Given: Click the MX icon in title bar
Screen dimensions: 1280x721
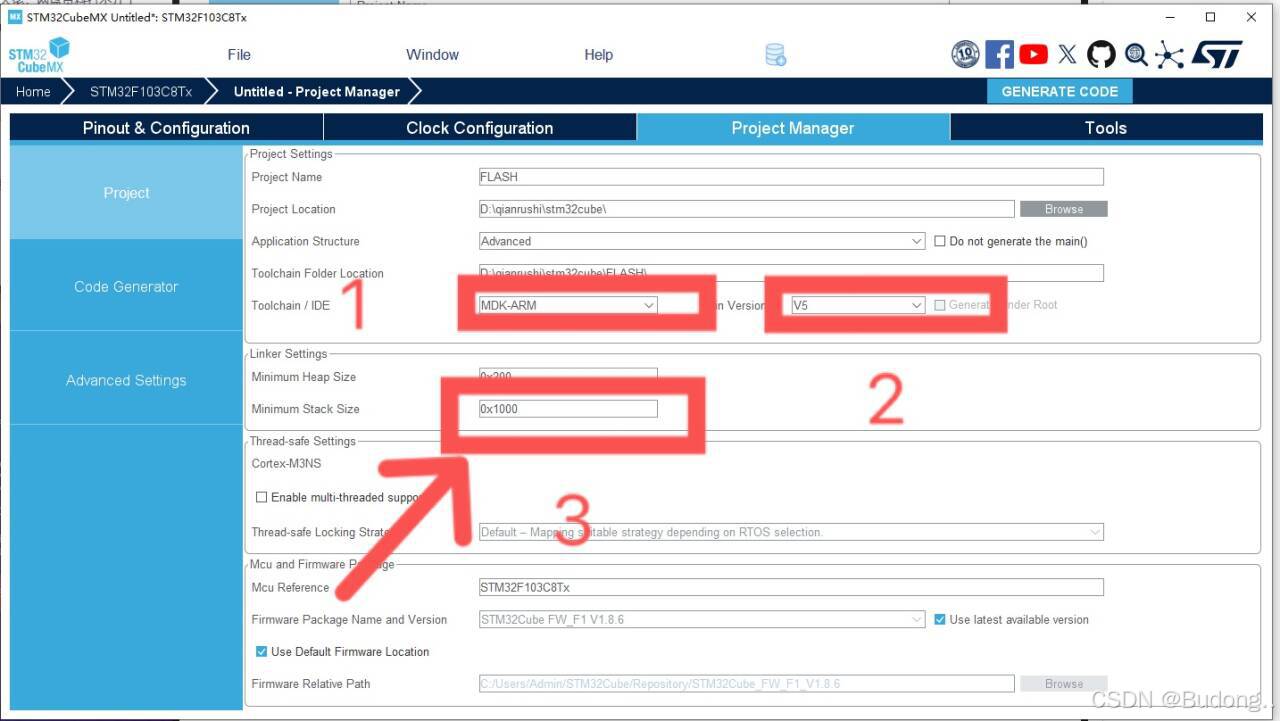Looking at the screenshot, I should pos(15,17).
